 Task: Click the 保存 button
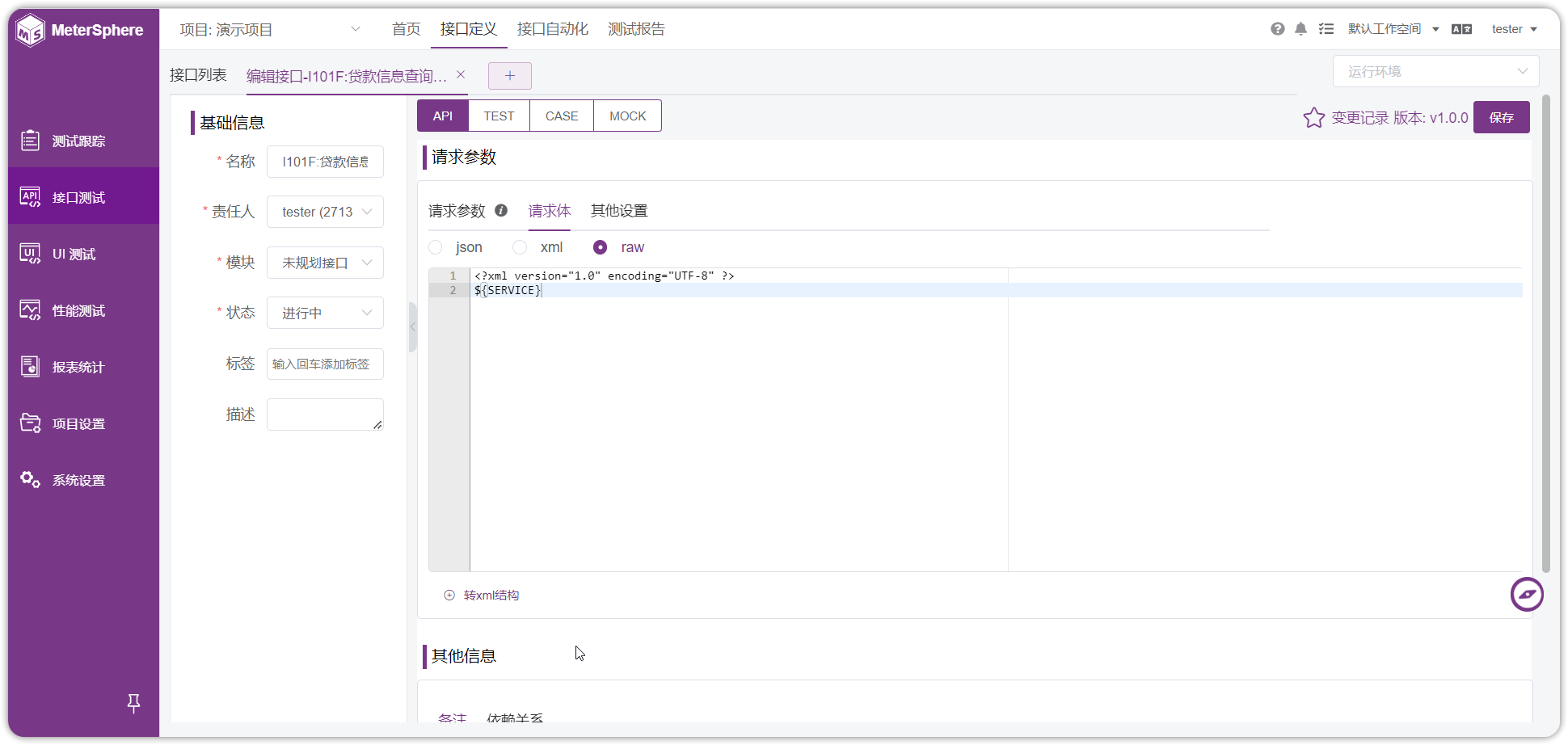pos(1502,117)
